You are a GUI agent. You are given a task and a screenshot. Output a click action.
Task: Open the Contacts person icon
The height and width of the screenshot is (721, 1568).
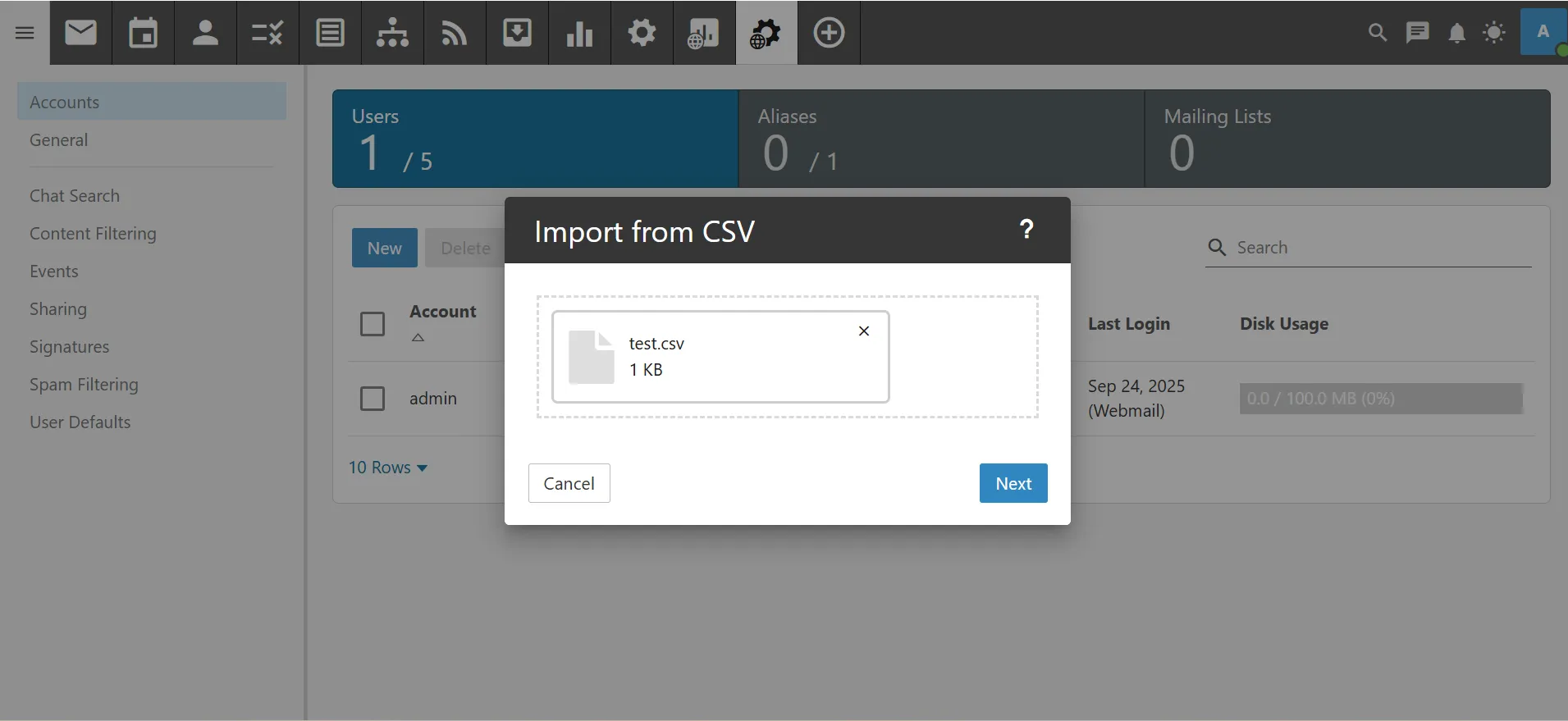click(x=205, y=33)
